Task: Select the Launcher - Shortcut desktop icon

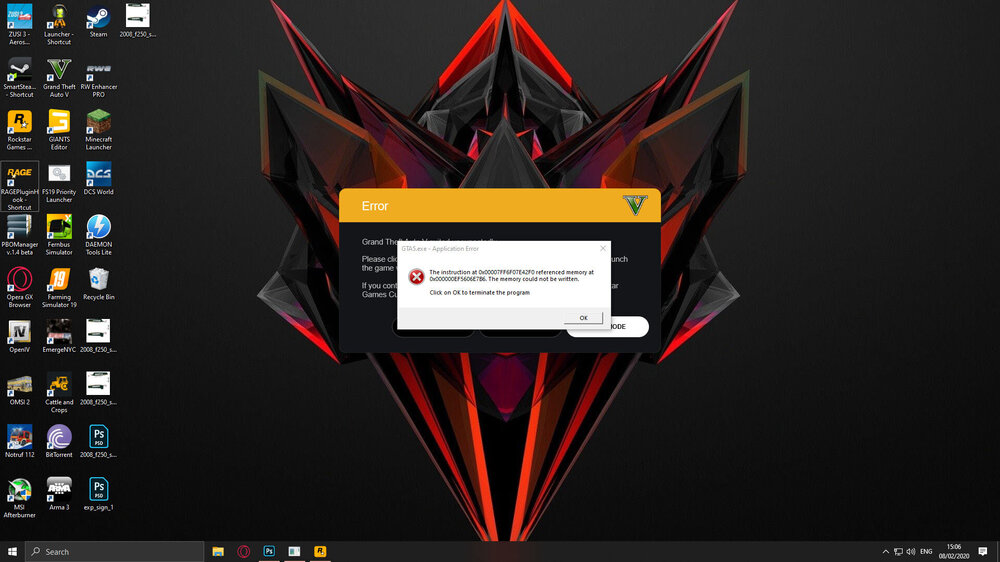Action: point(59,24)
